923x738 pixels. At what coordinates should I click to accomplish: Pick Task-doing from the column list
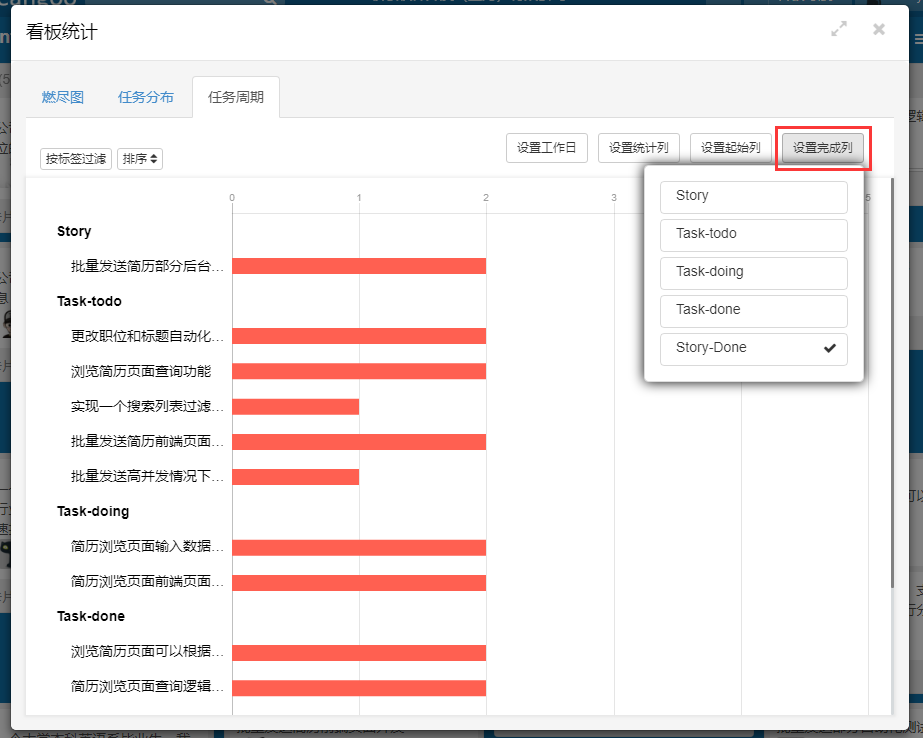click(x=753, y=273)
